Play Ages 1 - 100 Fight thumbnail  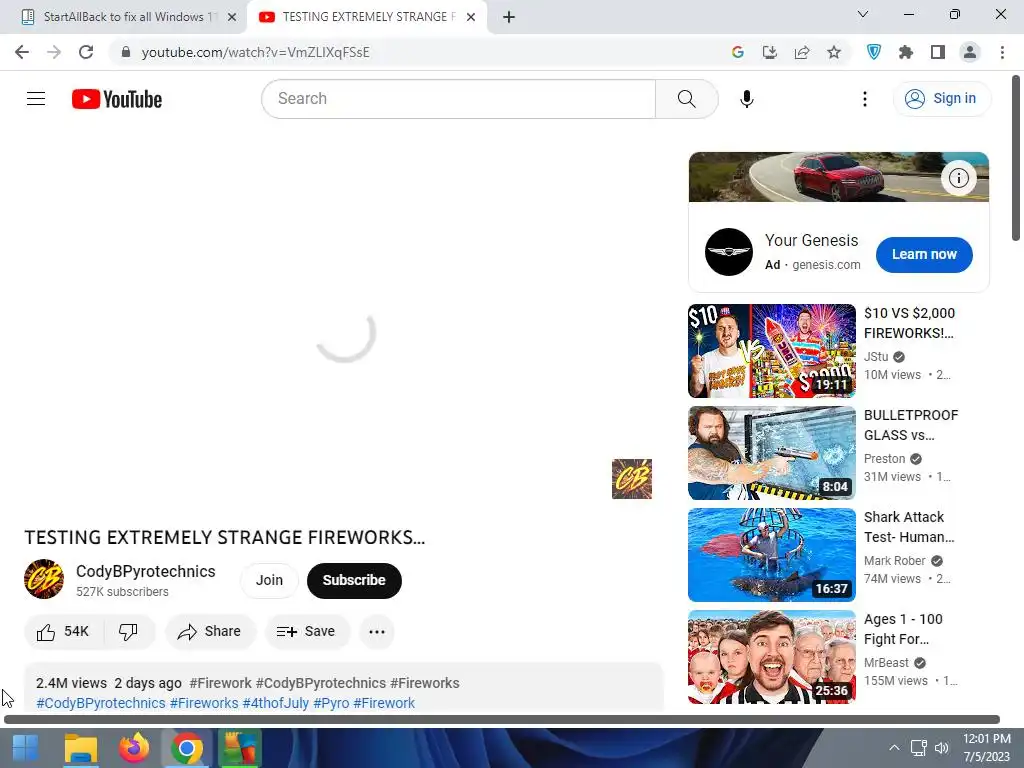tap(771, 657)
